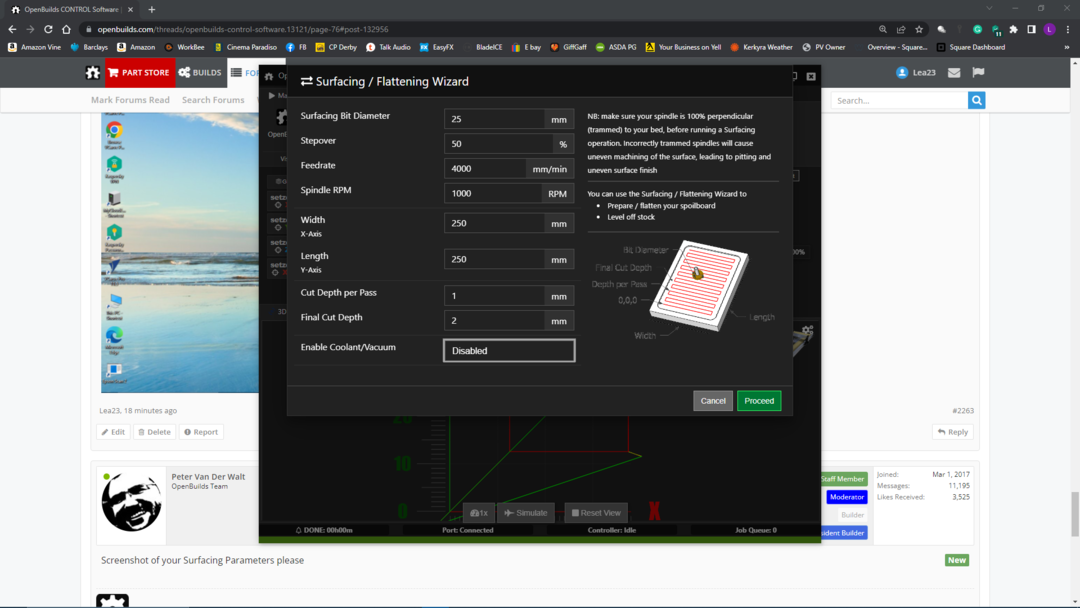Open a new browser tab

tap(152, 9)
